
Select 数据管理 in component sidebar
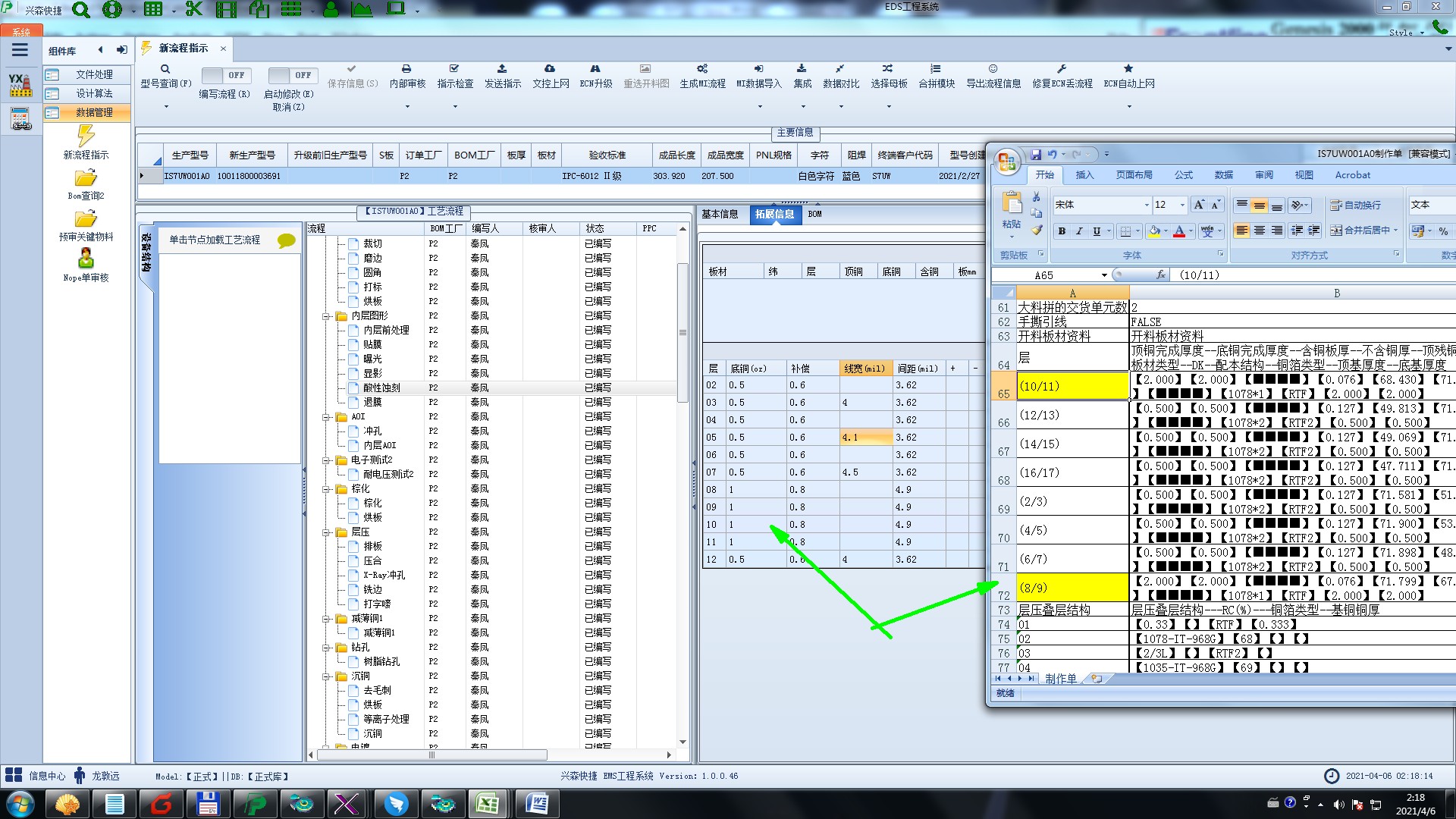point(93,112)
